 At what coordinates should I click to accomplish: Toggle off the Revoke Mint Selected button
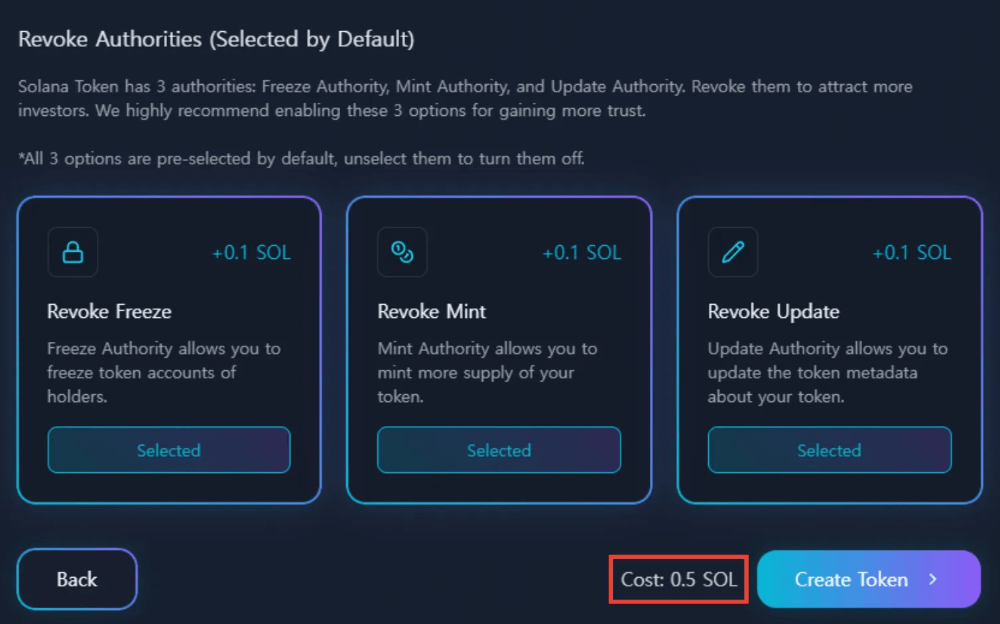499,450
